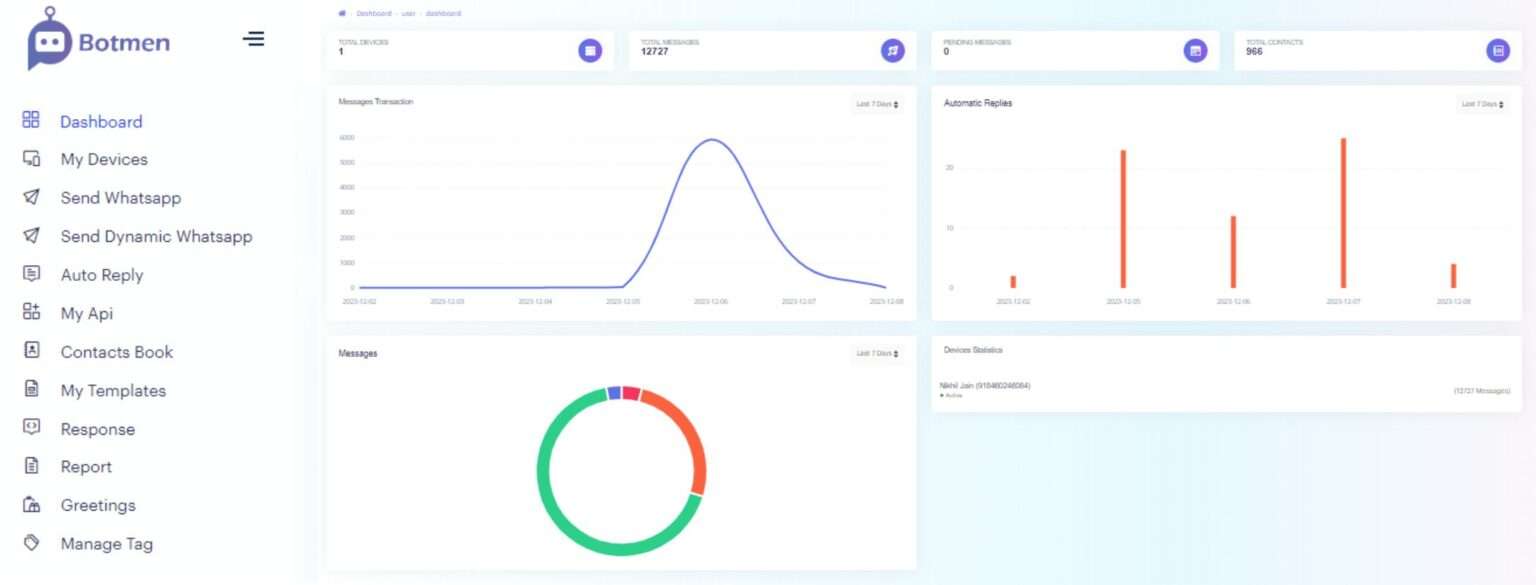Open the Dashboard sidebar menu item
Viewport: 1536px width, 585px height.
click(101, 121)
